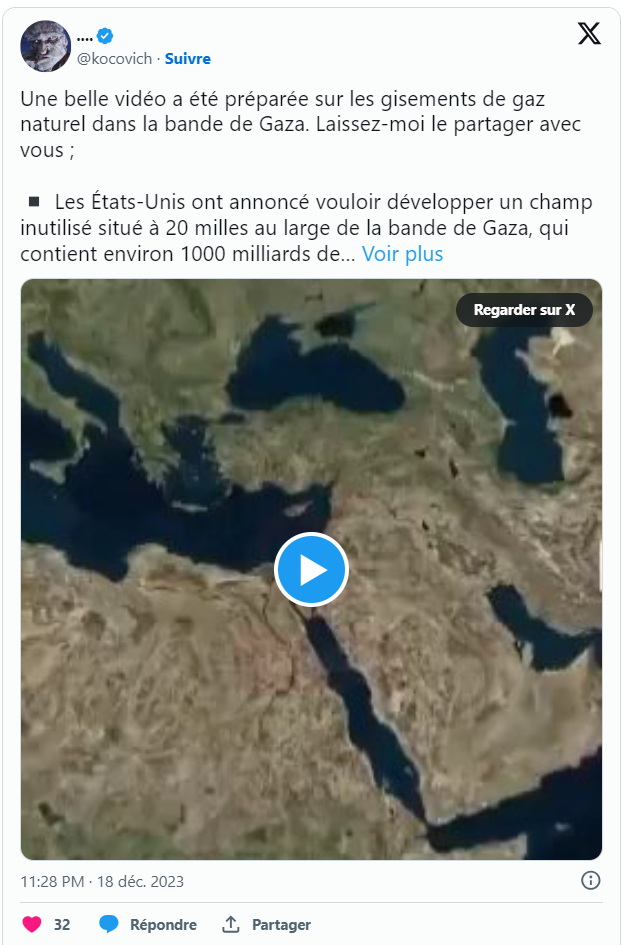Viewport: 629px width, 945px height.
Task: Play the embedded Gaza gas video
Action: point(311,570)
